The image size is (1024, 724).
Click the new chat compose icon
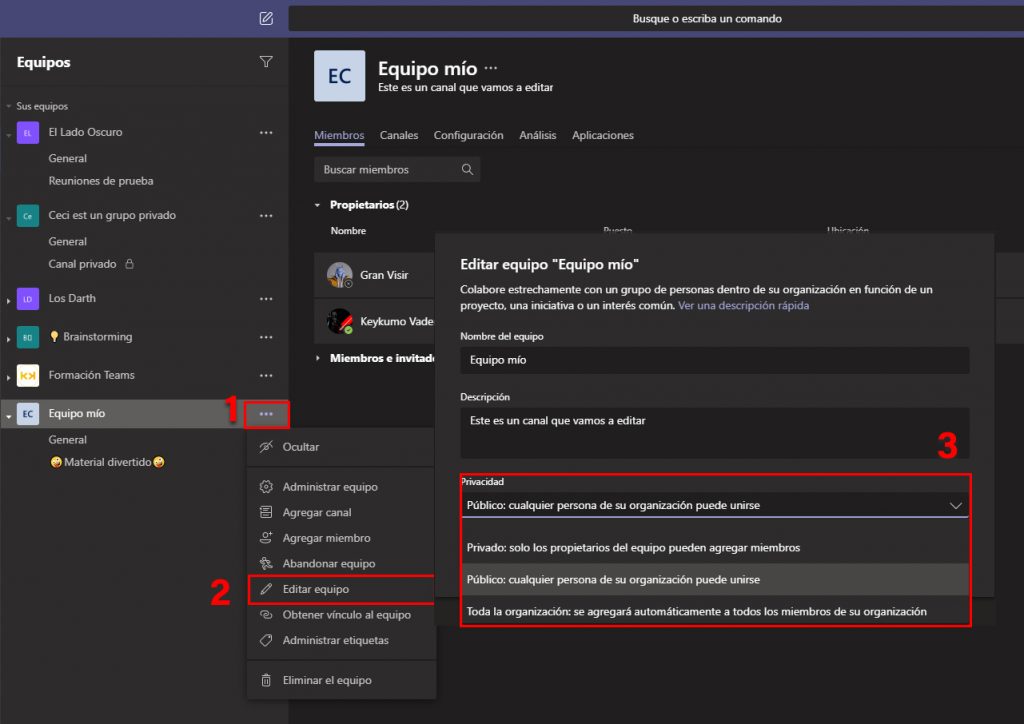(265, 18)
